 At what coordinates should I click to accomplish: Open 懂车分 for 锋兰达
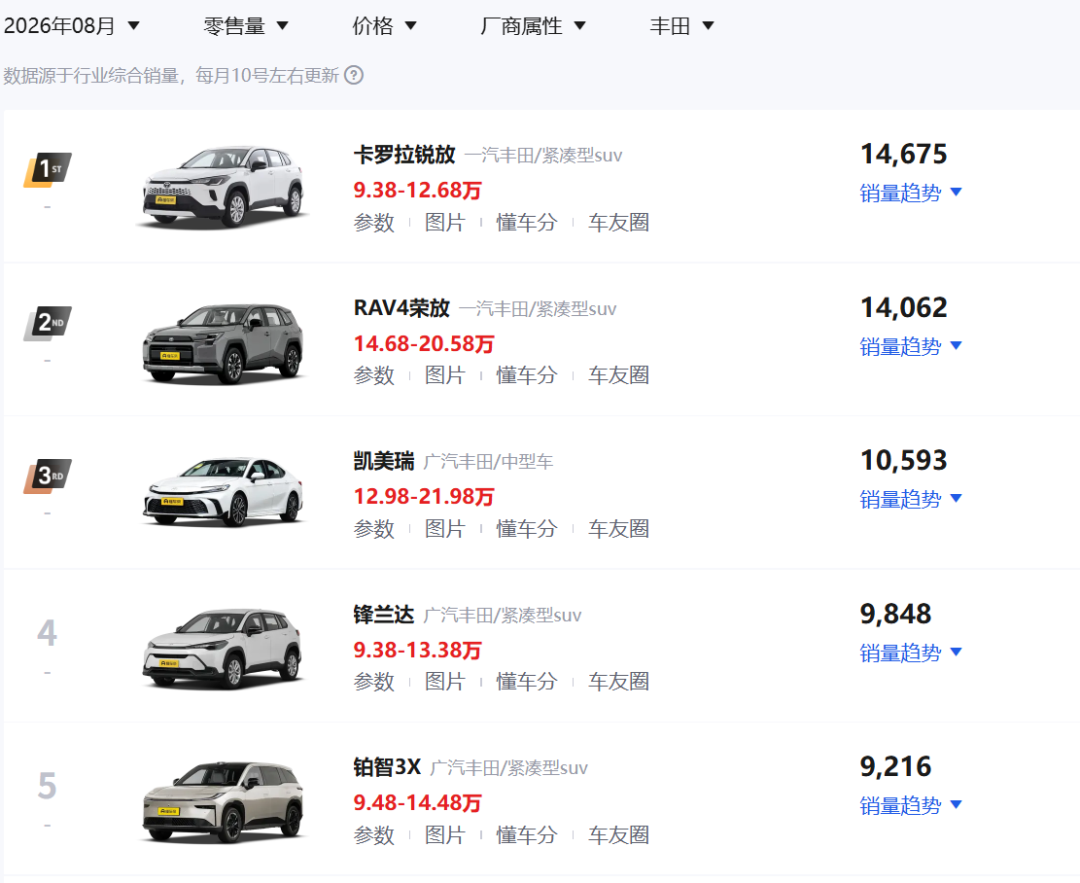pos(526,682)
